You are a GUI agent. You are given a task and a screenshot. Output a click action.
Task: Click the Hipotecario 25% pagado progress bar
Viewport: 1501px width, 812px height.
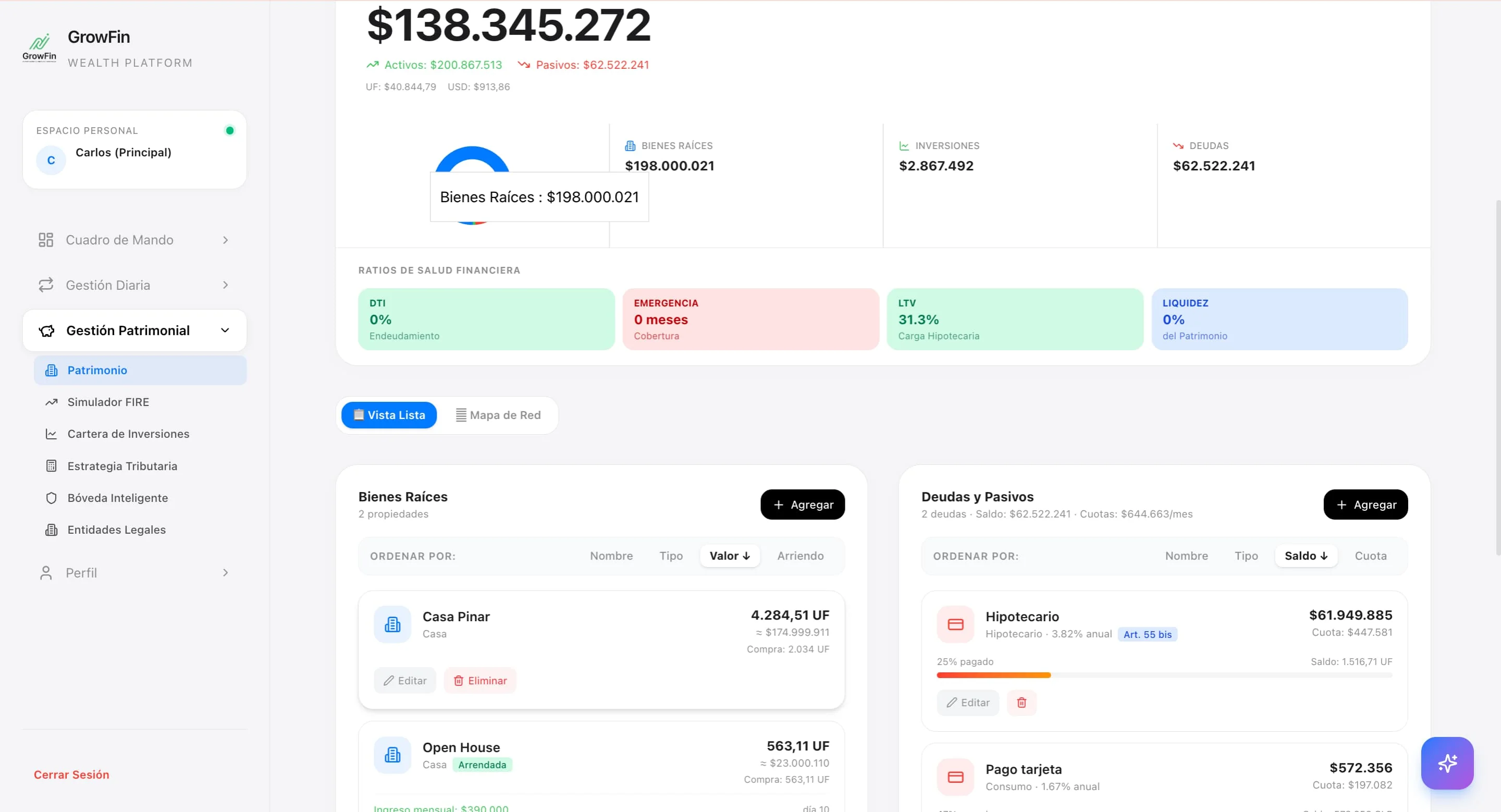point(1164,675)
